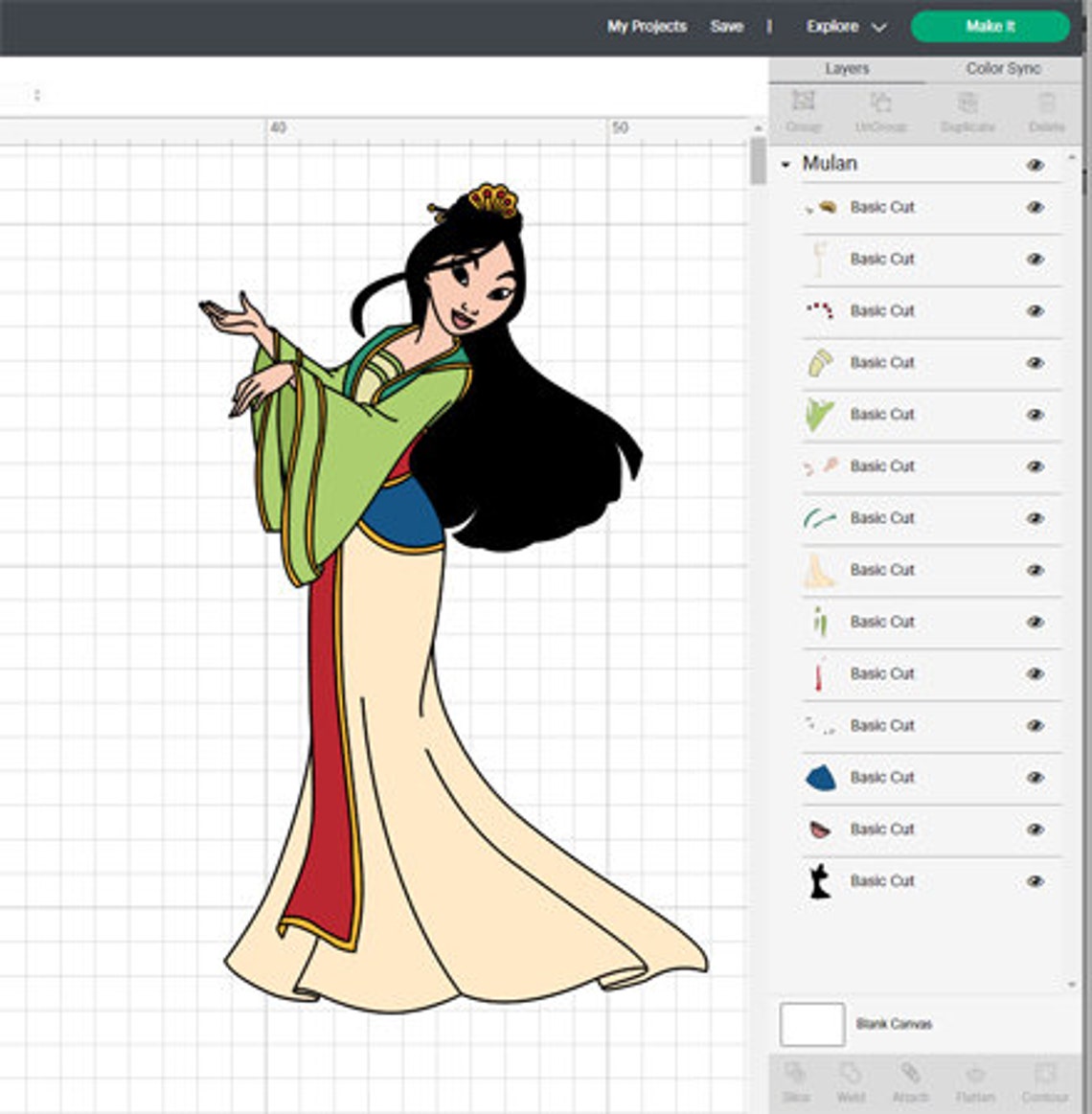
Task: Toggle visibility of the Mulan group
Action: tap(1035, 164)
